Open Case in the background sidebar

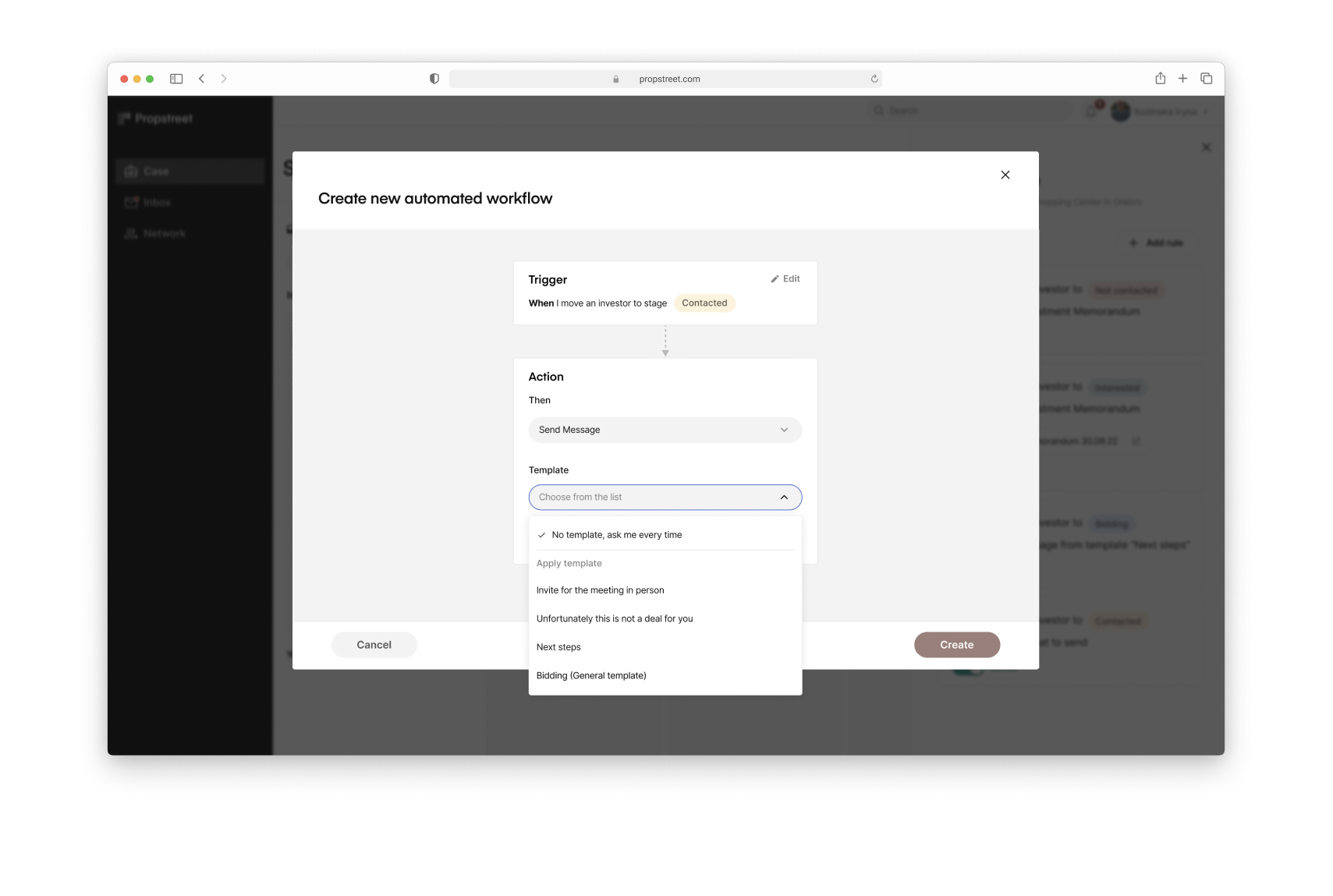click(x=190, y=171)
